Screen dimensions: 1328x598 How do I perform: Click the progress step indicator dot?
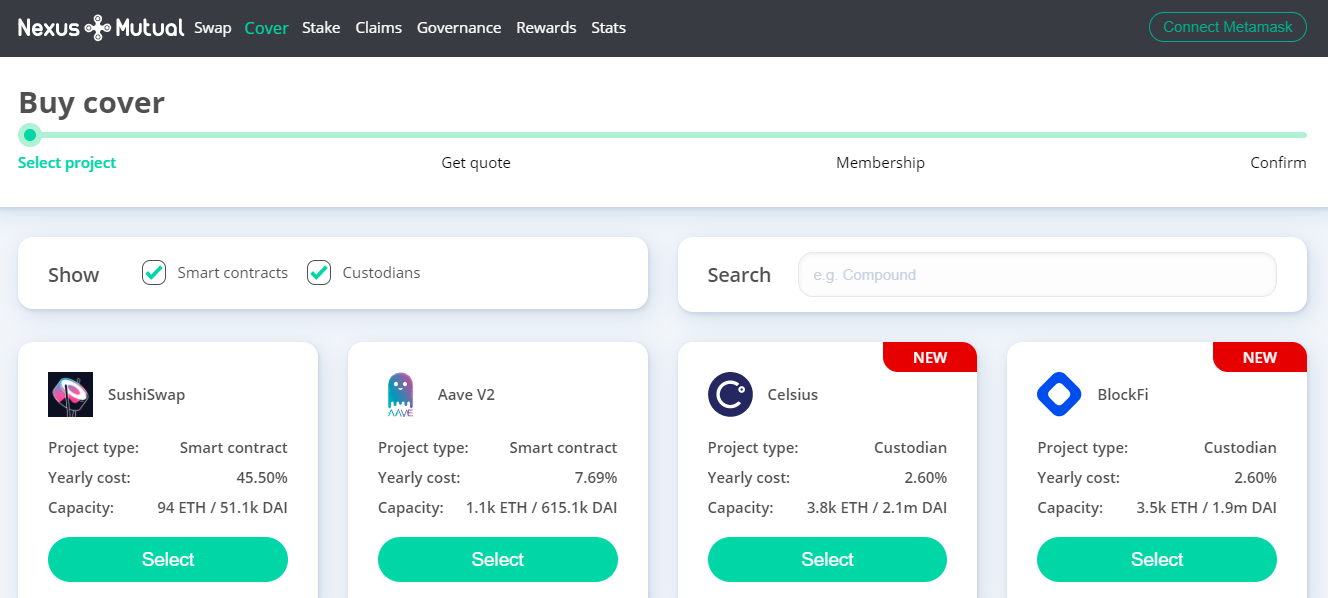30,134
